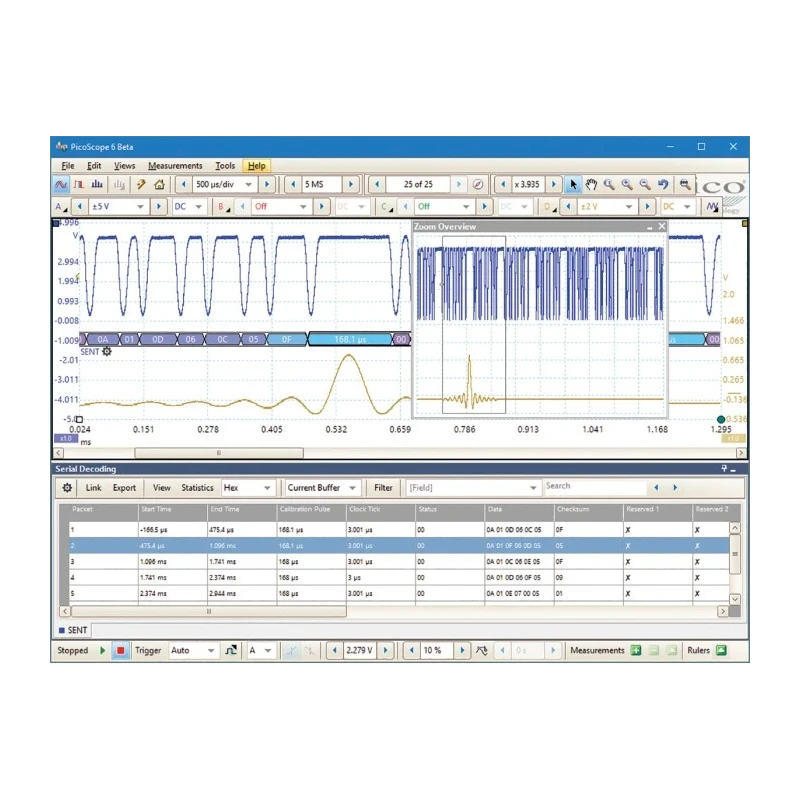Open SENT decoder settings gear on waveform
The height and width of the screenshot is (800, 800).
click(107, 352)
